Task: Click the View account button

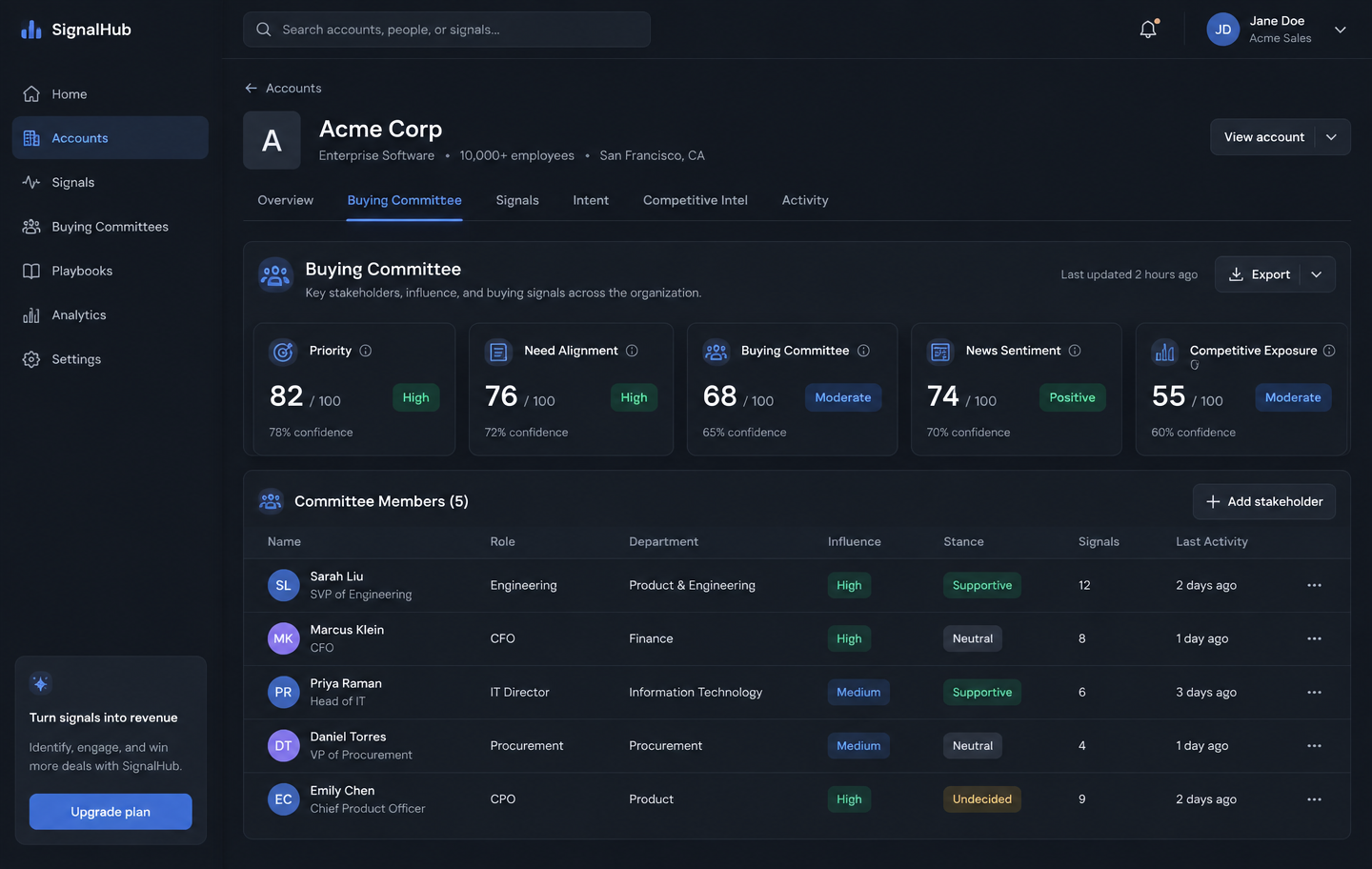Action: (x=1263, y=137)
